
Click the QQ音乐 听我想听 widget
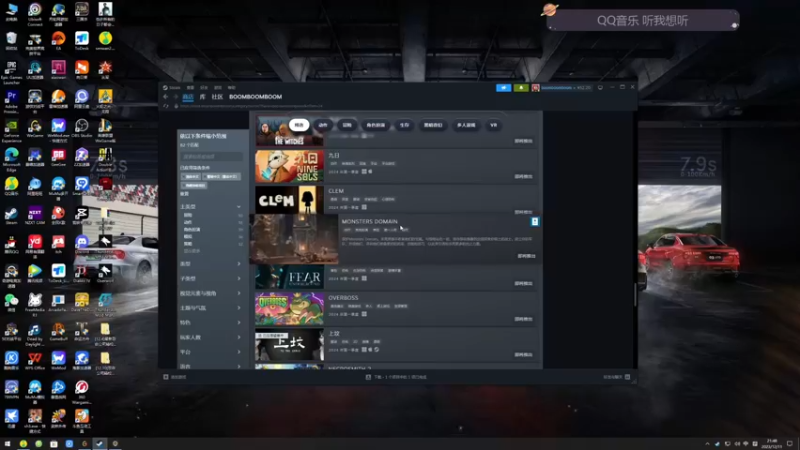click(642, 21)
